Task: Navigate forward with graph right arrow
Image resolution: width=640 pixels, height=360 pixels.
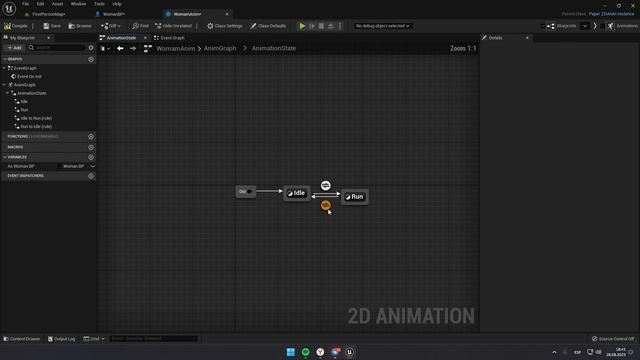Action: coord(133,48)
